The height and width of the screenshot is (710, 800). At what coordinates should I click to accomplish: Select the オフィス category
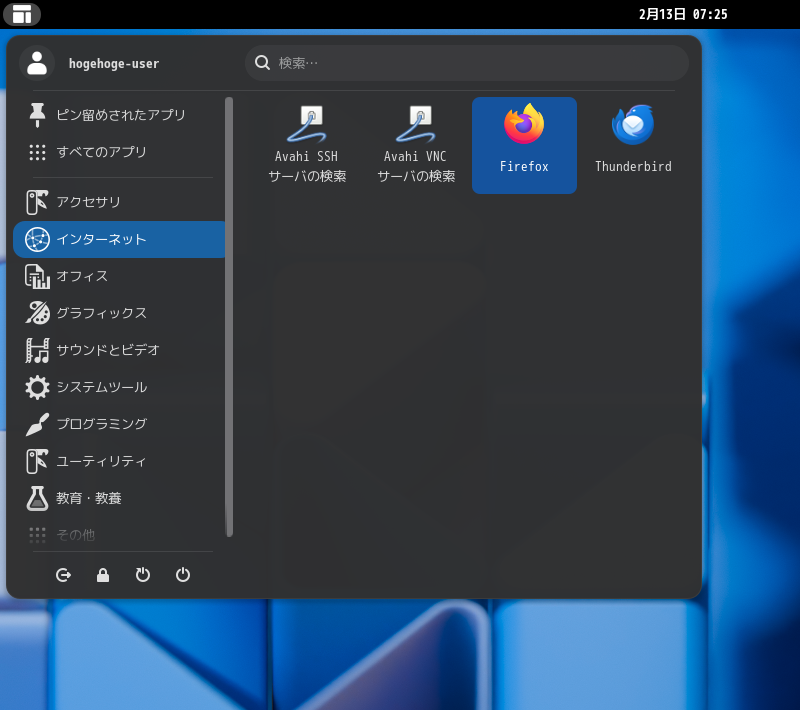119,276
